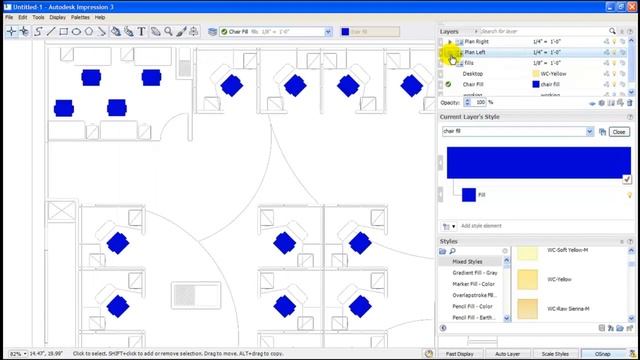The height and width of the screenshot is (360, 640).
Task: Select the Zoom magnifier tool
Action: 168,31
